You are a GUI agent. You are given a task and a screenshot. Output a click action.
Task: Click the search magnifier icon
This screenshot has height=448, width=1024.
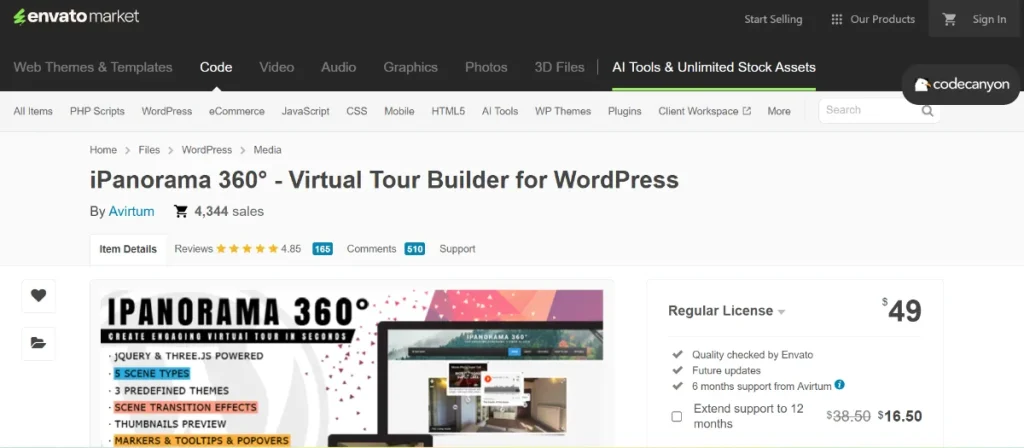927,111
